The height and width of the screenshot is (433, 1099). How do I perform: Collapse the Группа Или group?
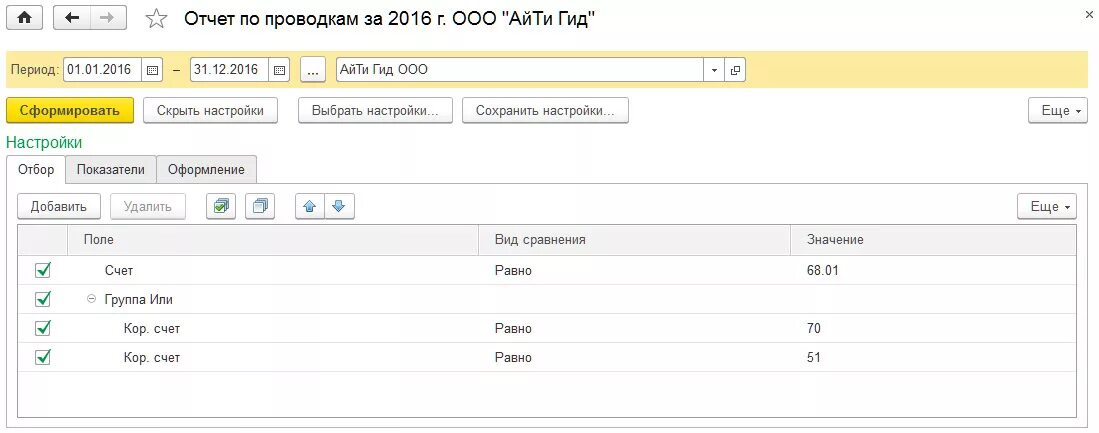pos(91,299)
